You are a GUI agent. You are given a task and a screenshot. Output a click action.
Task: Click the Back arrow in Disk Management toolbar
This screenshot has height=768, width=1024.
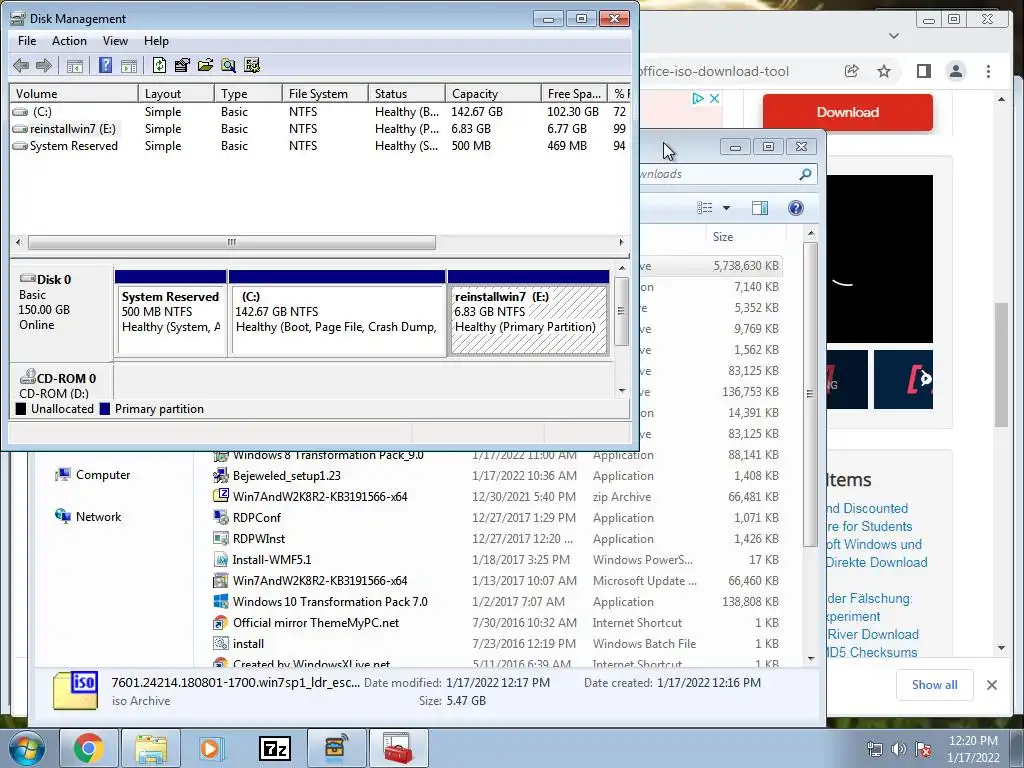[21, 65]
